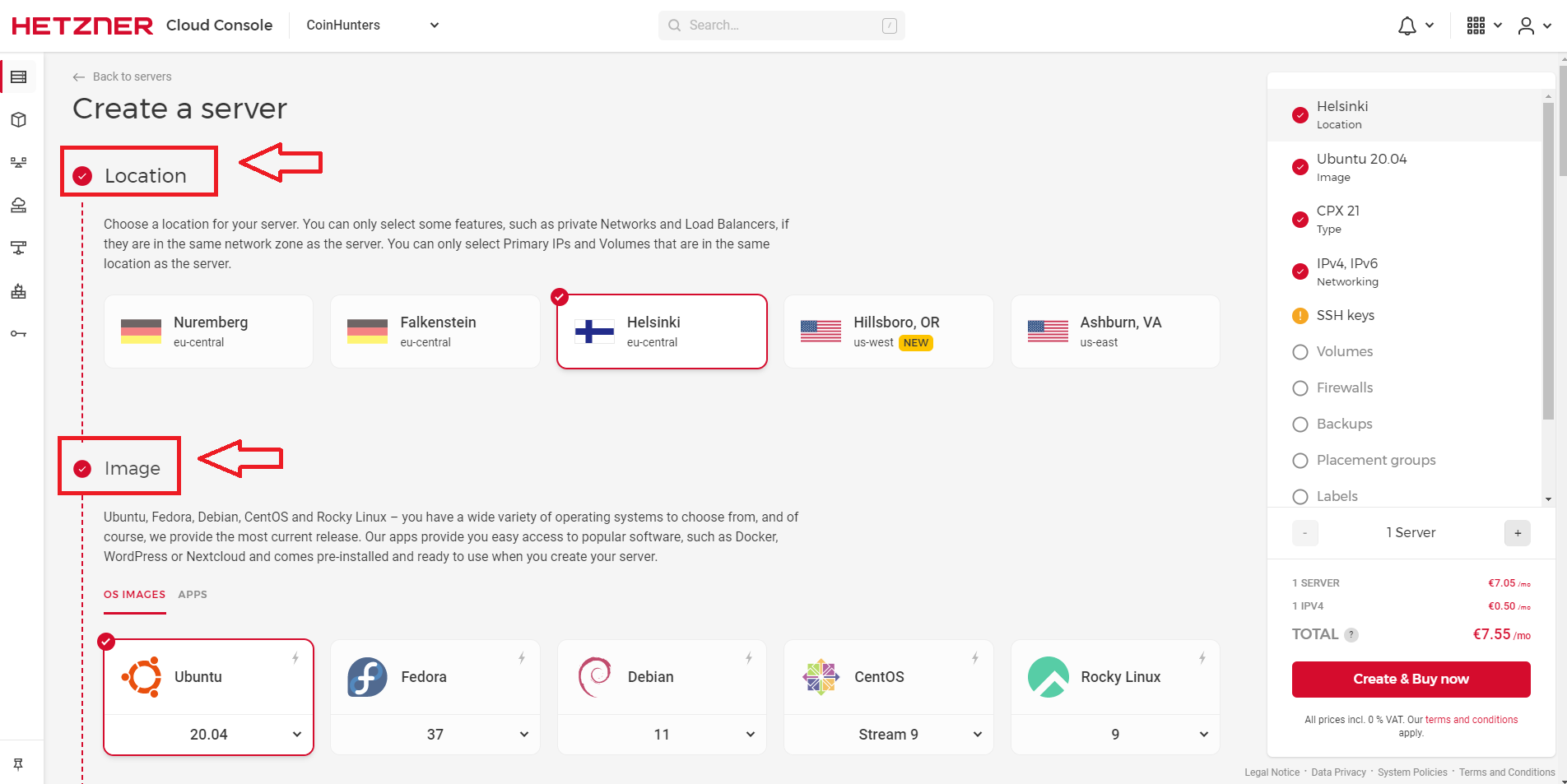Switch to the APPS tab
Image resolution: width=1567 pixels, height=784 pixels.
coord(193,595)
